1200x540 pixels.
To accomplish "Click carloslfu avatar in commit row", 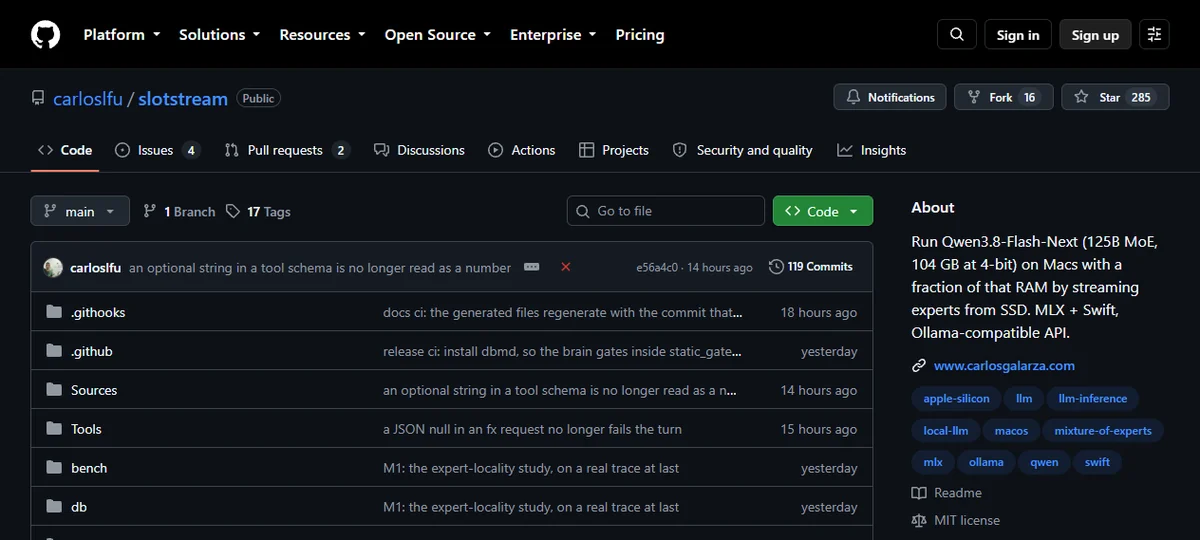I will pos(53,267).
